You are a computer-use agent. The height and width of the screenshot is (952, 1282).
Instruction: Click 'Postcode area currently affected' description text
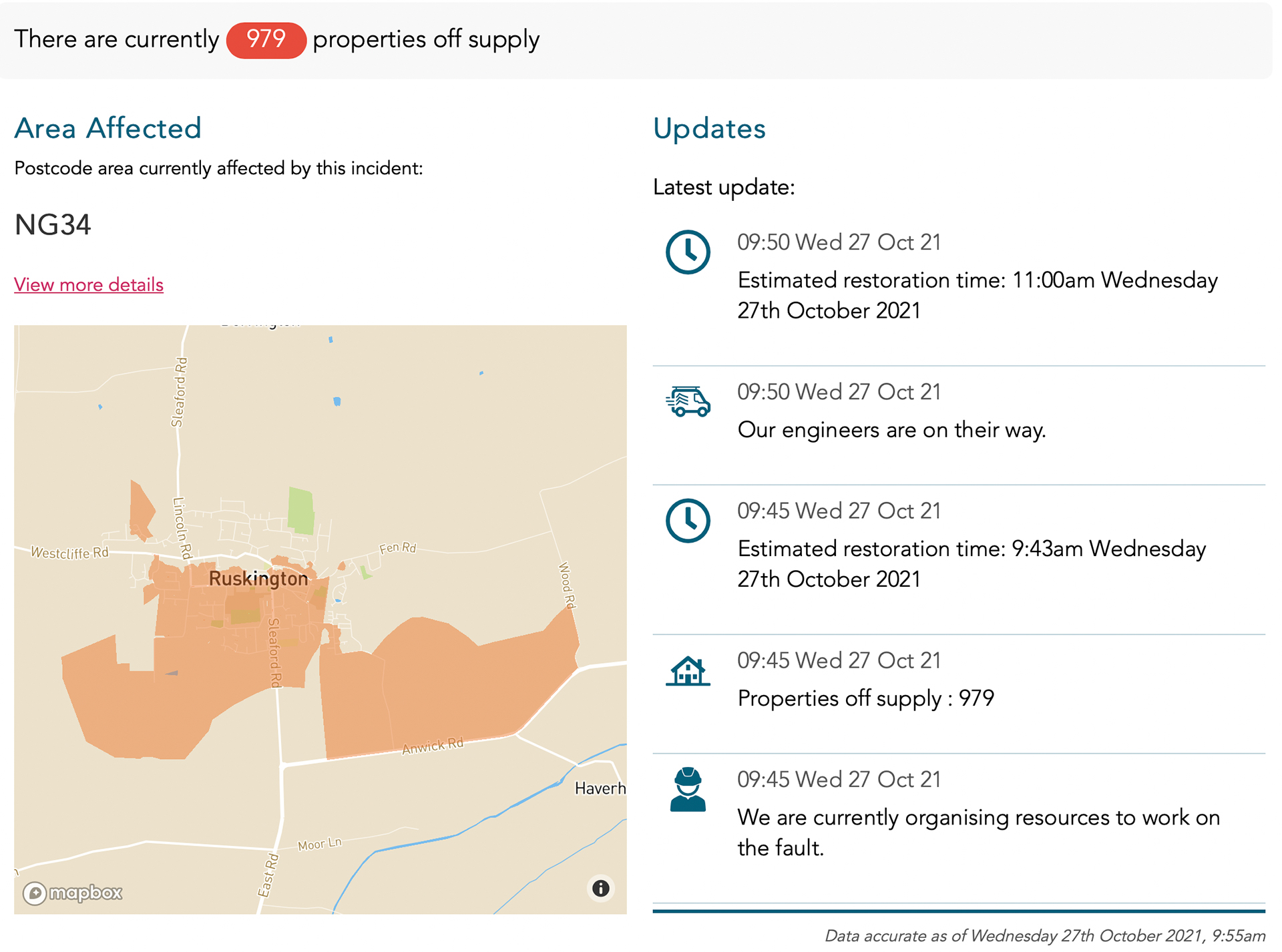pos(218,168)
